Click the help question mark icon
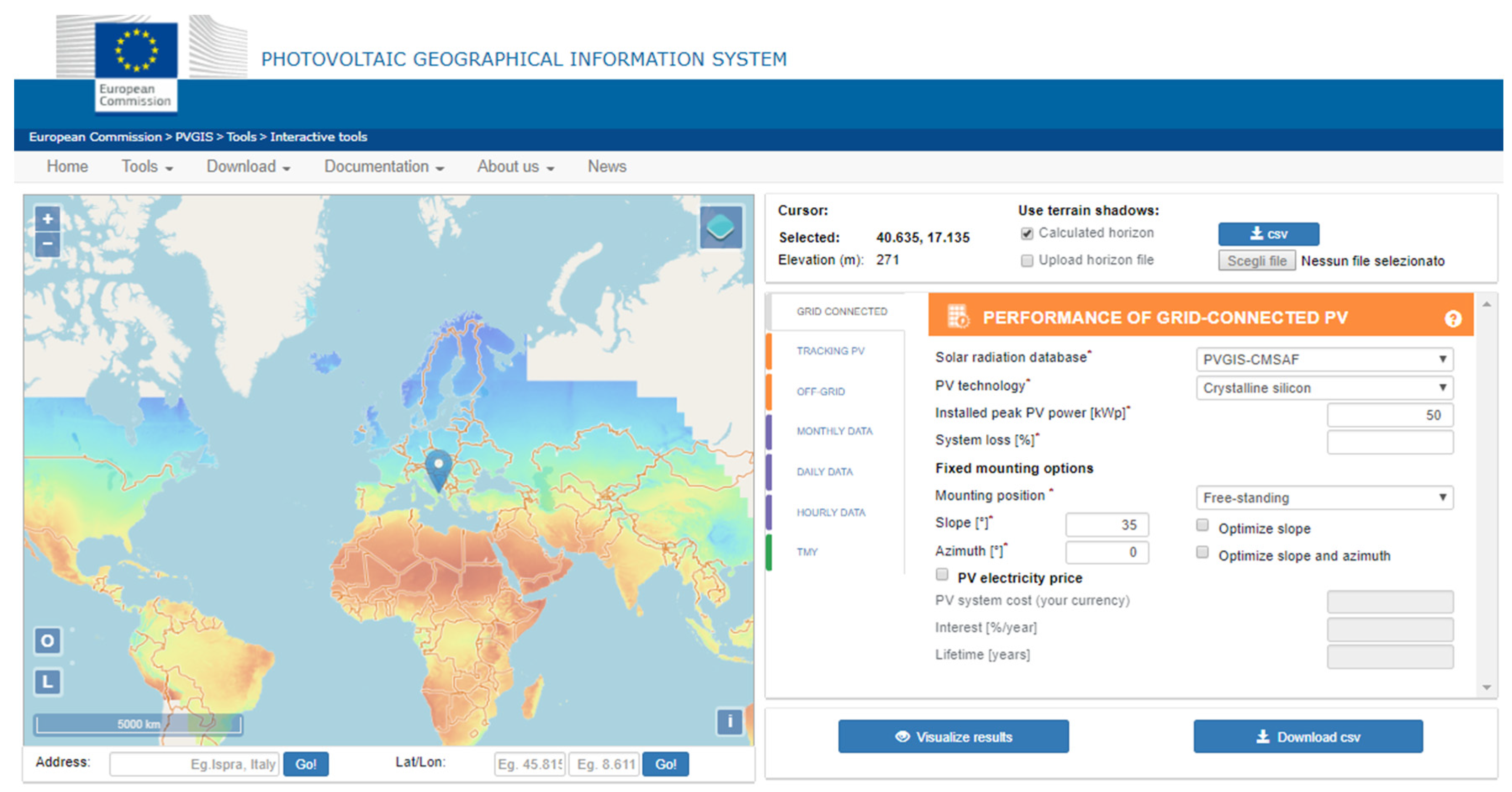The image size is (1512, 792). (x=1453, y=319)
